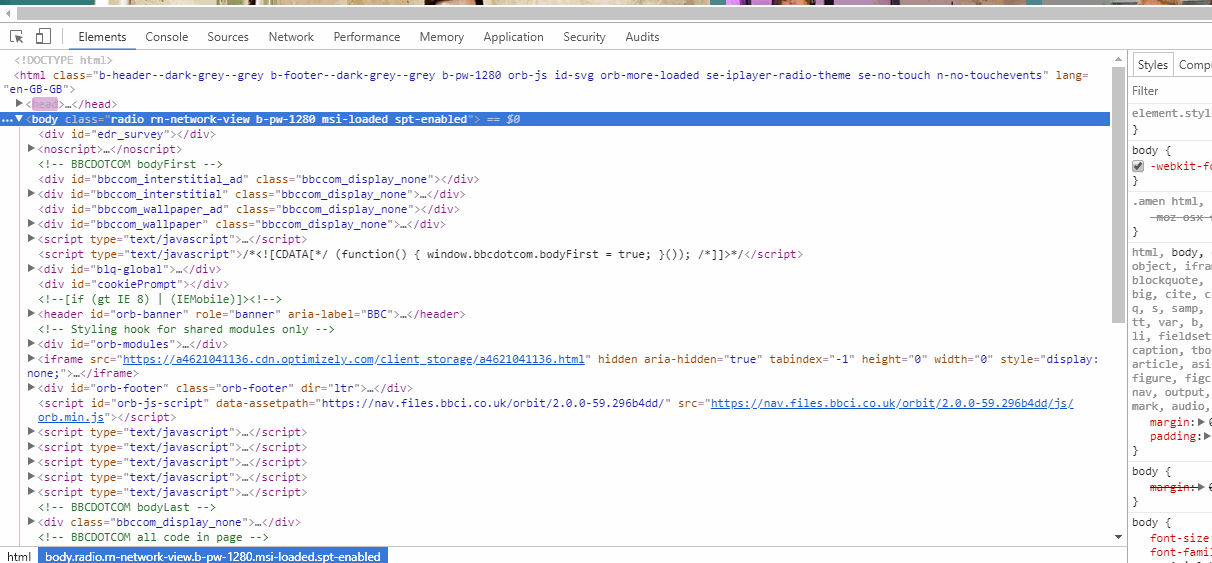1212x563 pixels.
Task: Click the element.style rule in Styles
Action: coord(1171,114)
